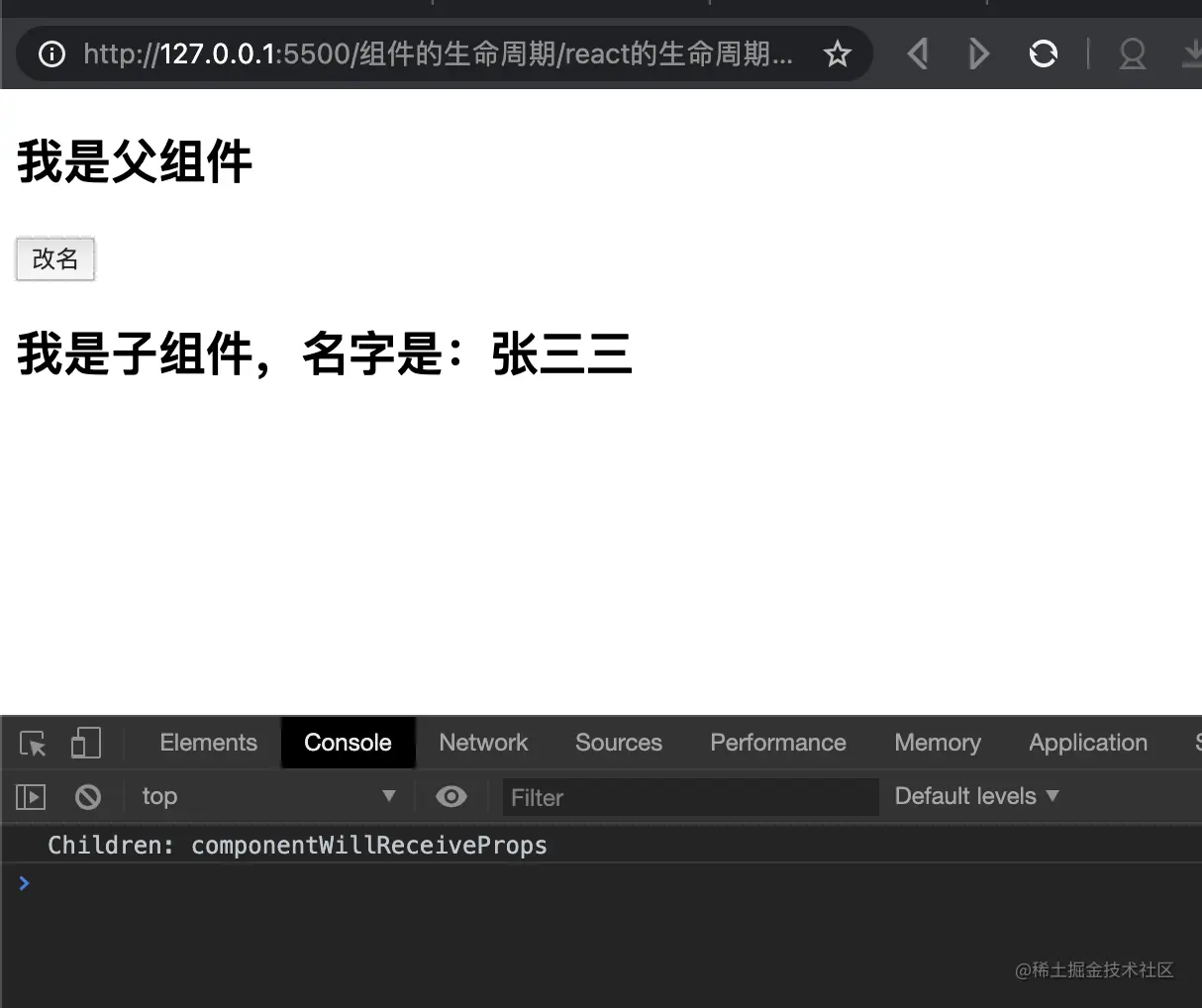The image size is (1202, 1008).
Task: Open the top JavaScript context dropdown
Action: (267, 796)
